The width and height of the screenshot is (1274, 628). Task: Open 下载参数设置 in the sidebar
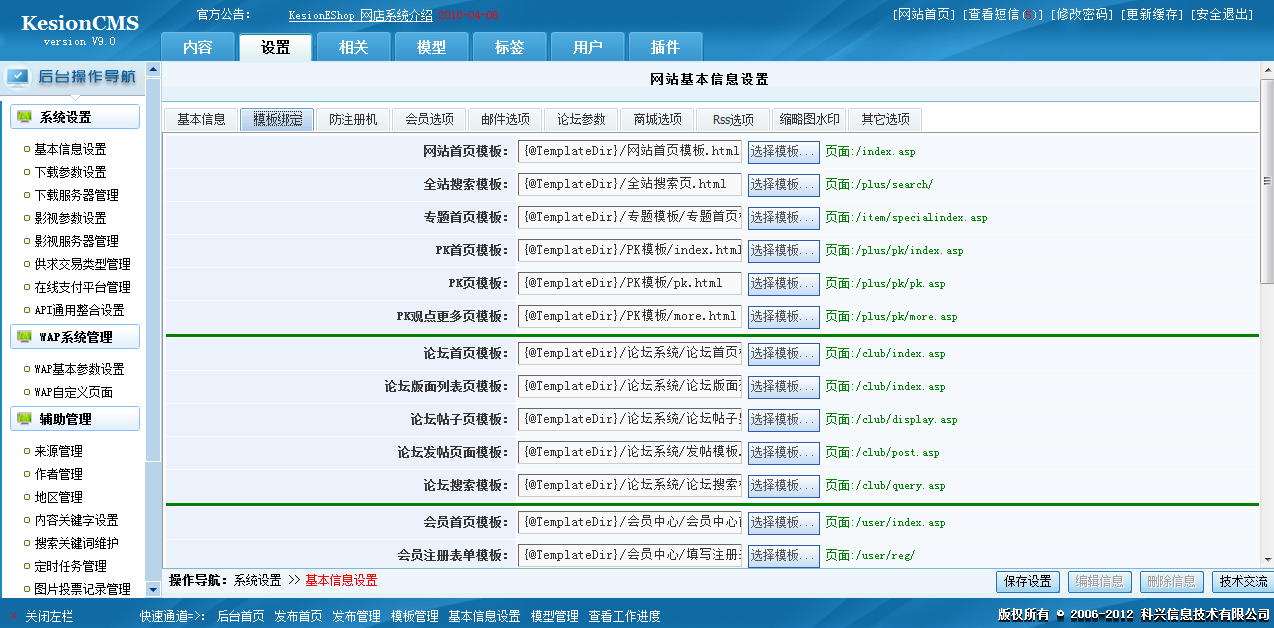point(70,173)
